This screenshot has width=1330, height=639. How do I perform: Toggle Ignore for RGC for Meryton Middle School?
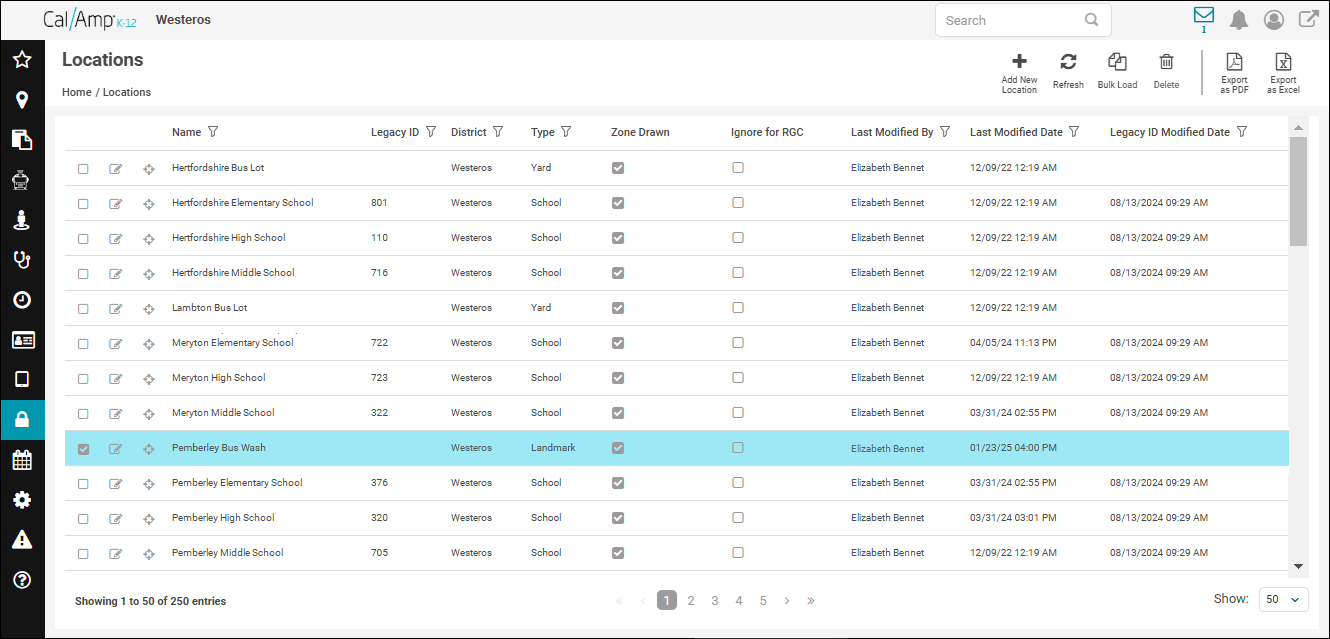(x=738, y=413)
